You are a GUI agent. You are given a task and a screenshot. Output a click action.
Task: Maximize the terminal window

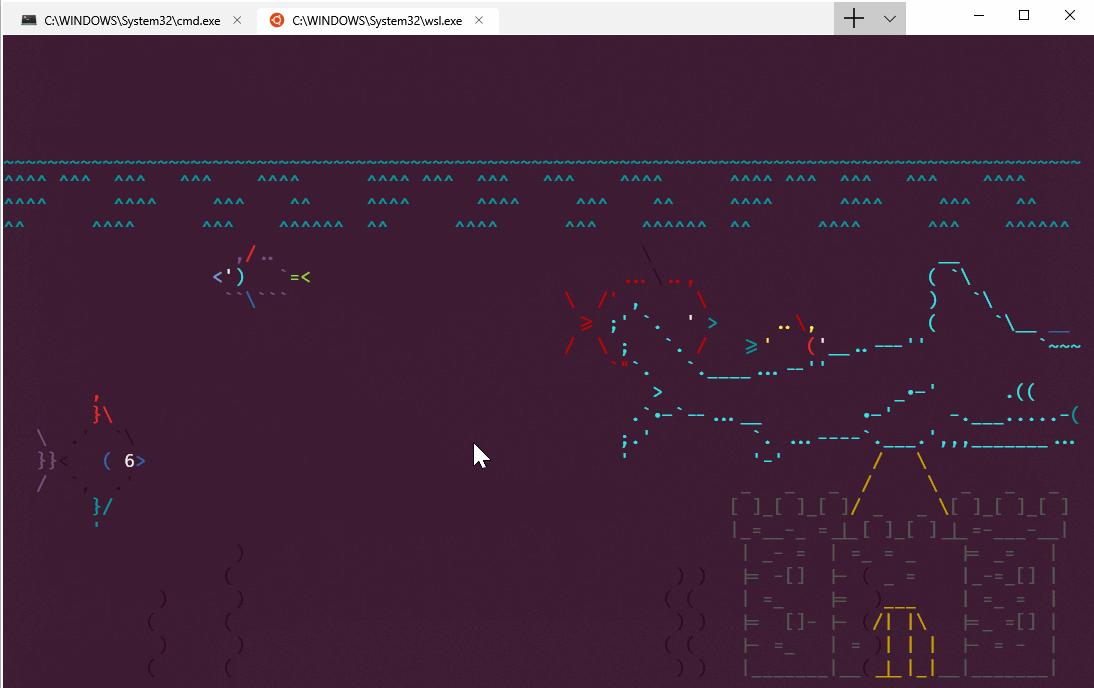tap(1024, 15)
